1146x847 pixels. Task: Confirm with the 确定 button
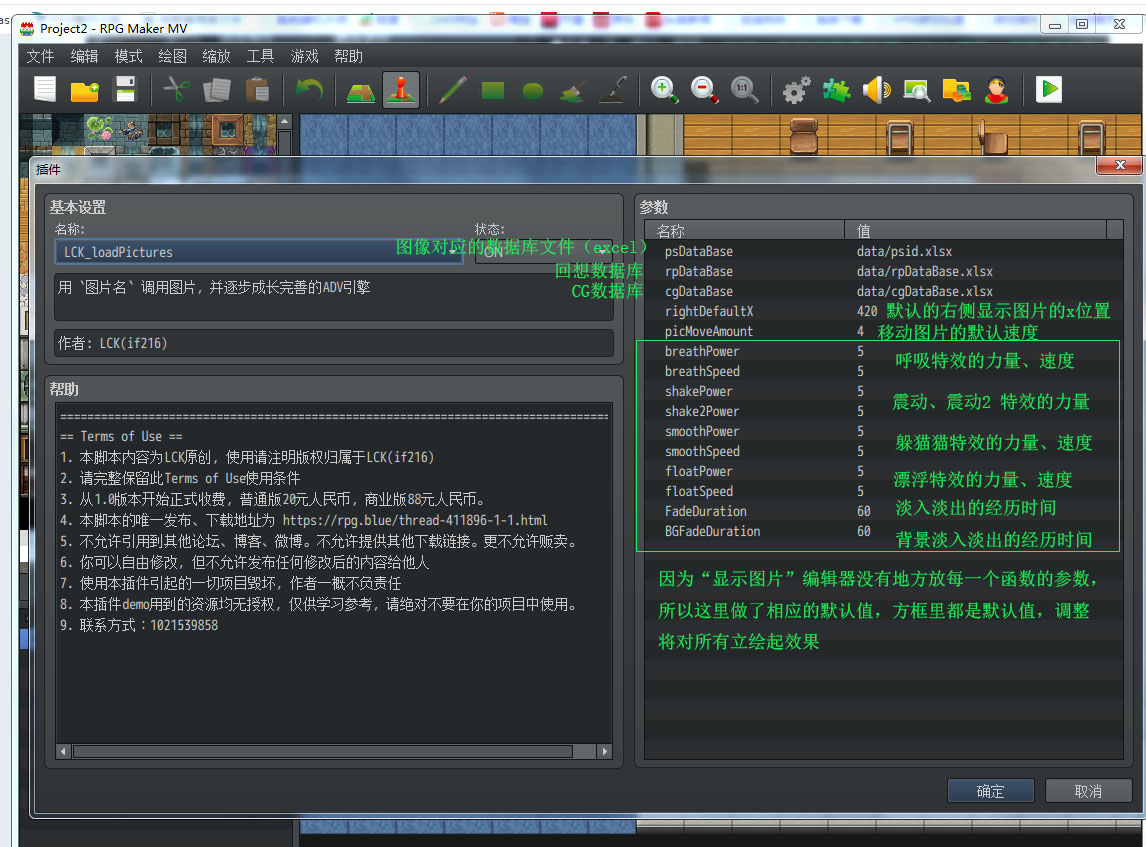point(990,791)
